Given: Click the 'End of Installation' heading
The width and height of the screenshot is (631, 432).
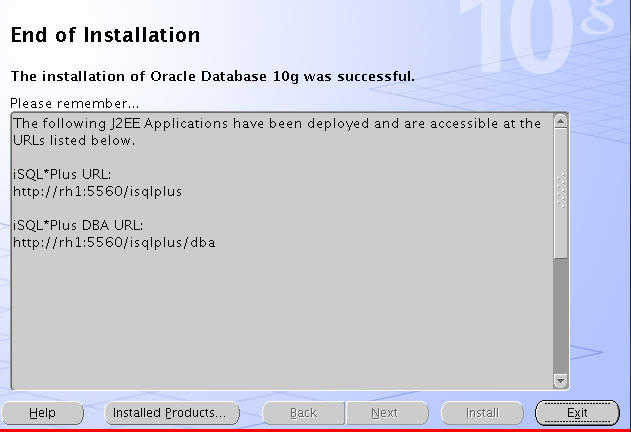Looking at the screenshot, I should coord(105,35).
